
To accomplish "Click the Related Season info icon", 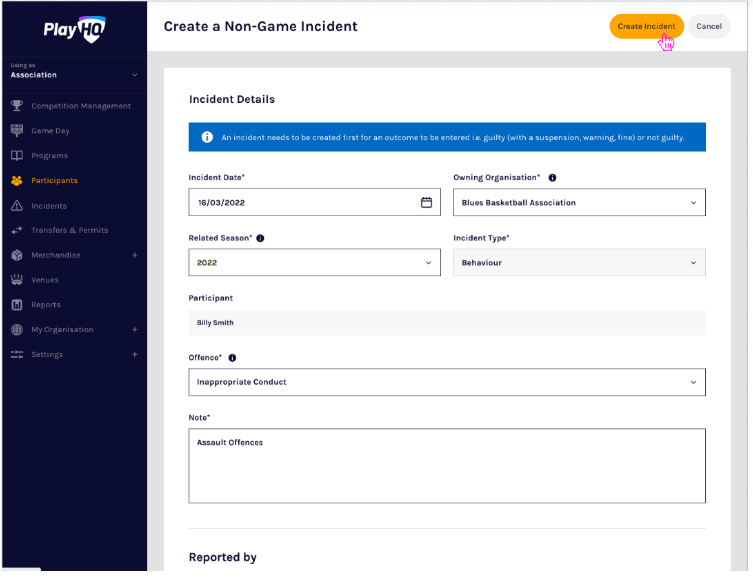I will (260, 238).
